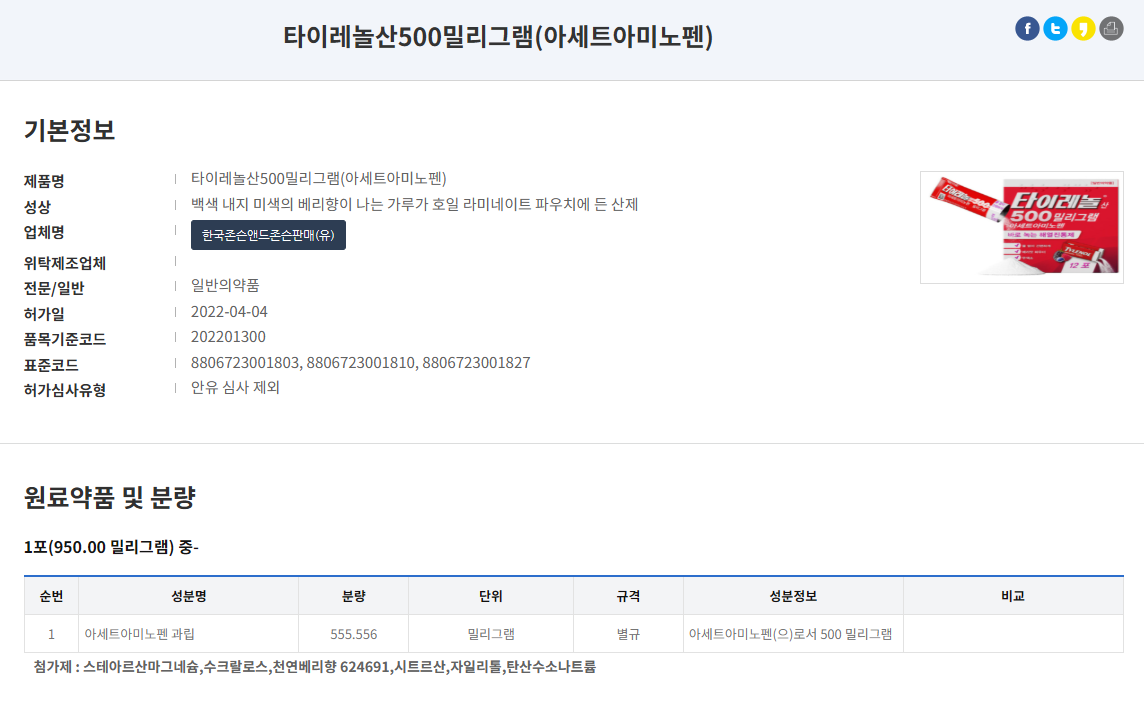Share page on Facebook icon
The image size is (1144, 705).
pos(1027,28)
